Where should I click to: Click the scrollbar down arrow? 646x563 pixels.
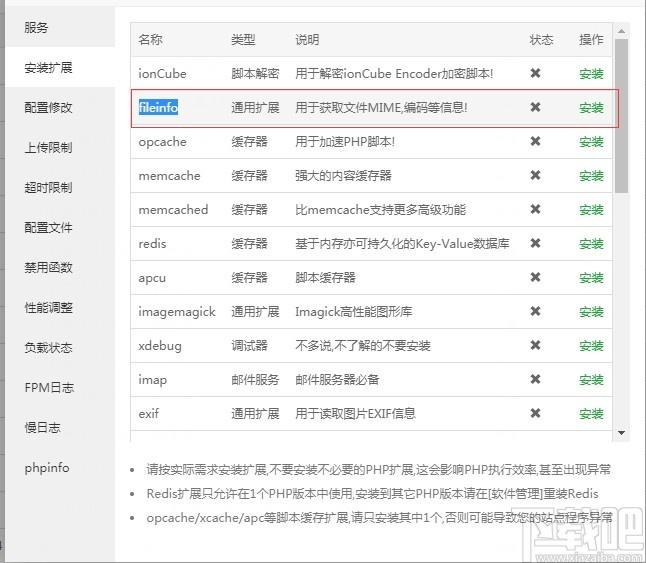622,433
